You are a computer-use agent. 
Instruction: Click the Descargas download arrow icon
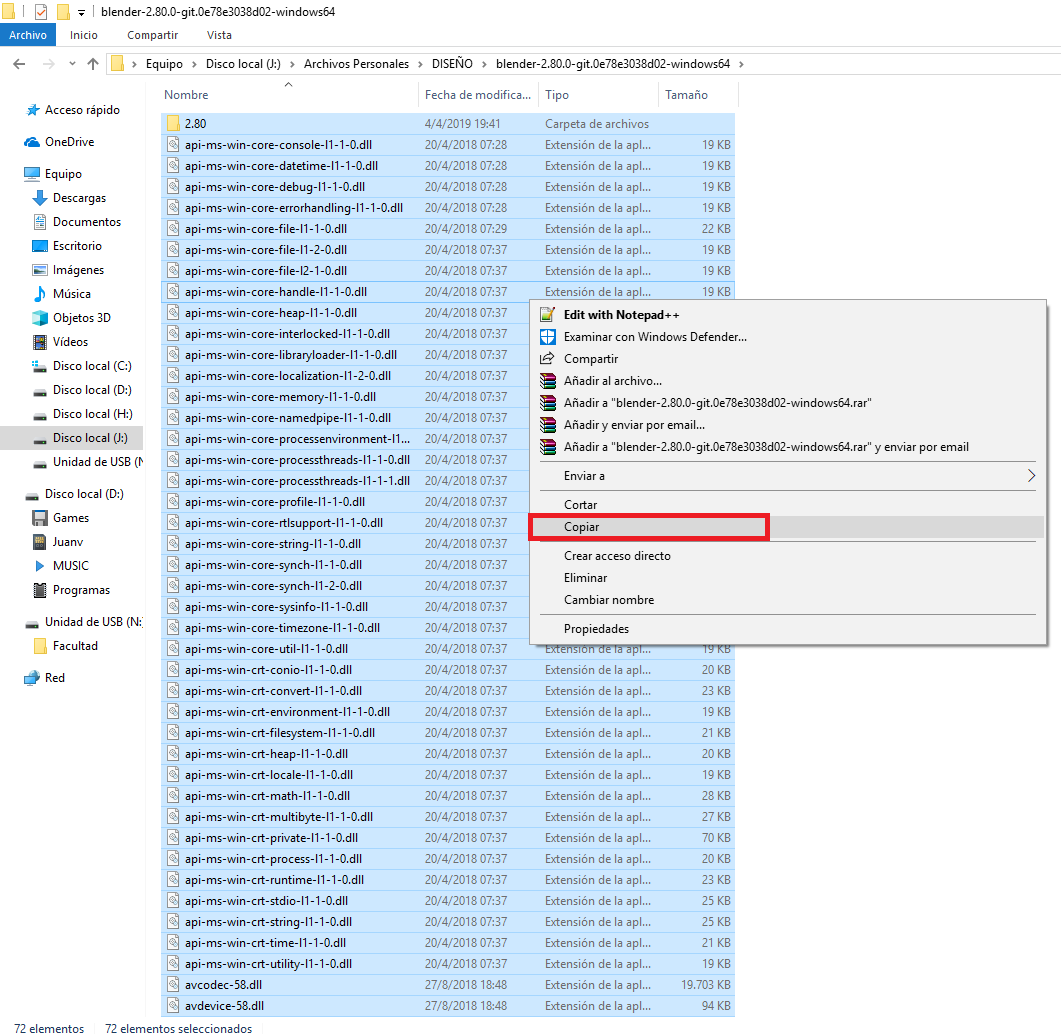[x=40, y=198]
